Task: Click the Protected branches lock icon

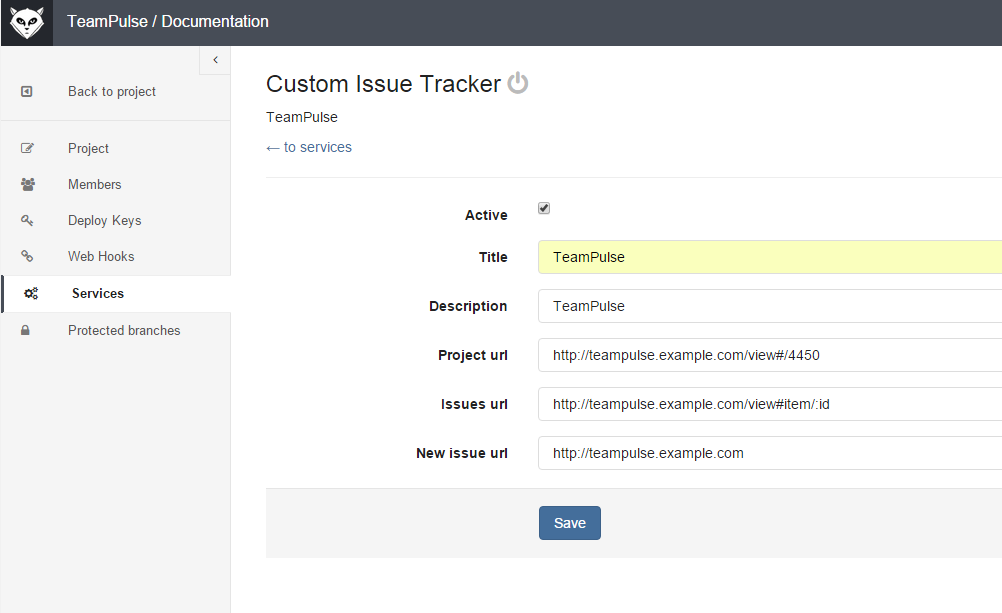Action: (x=26, y=330)
